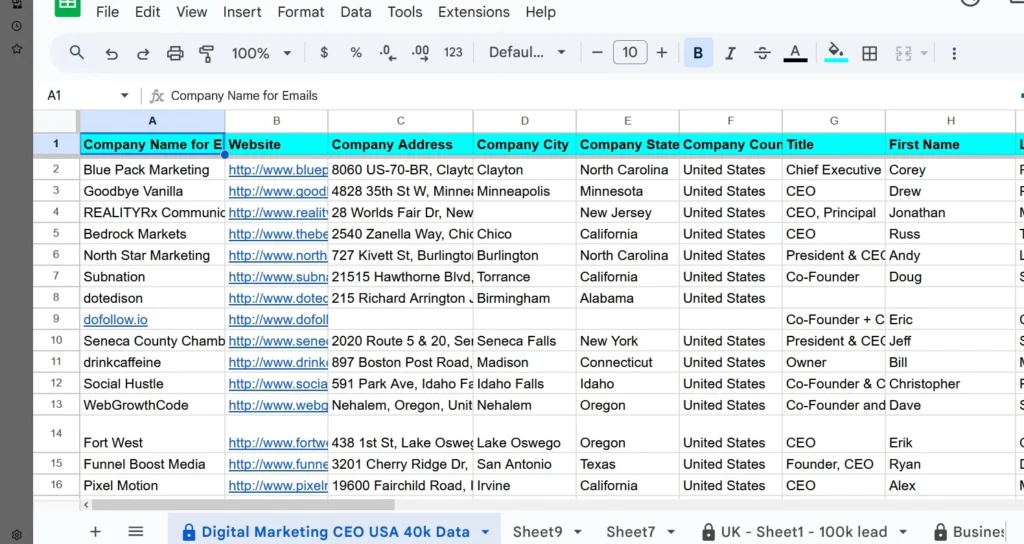Switch to the Sheet9 tab
The height and width of the screenshot is (544, 1024).
point(537,532)
